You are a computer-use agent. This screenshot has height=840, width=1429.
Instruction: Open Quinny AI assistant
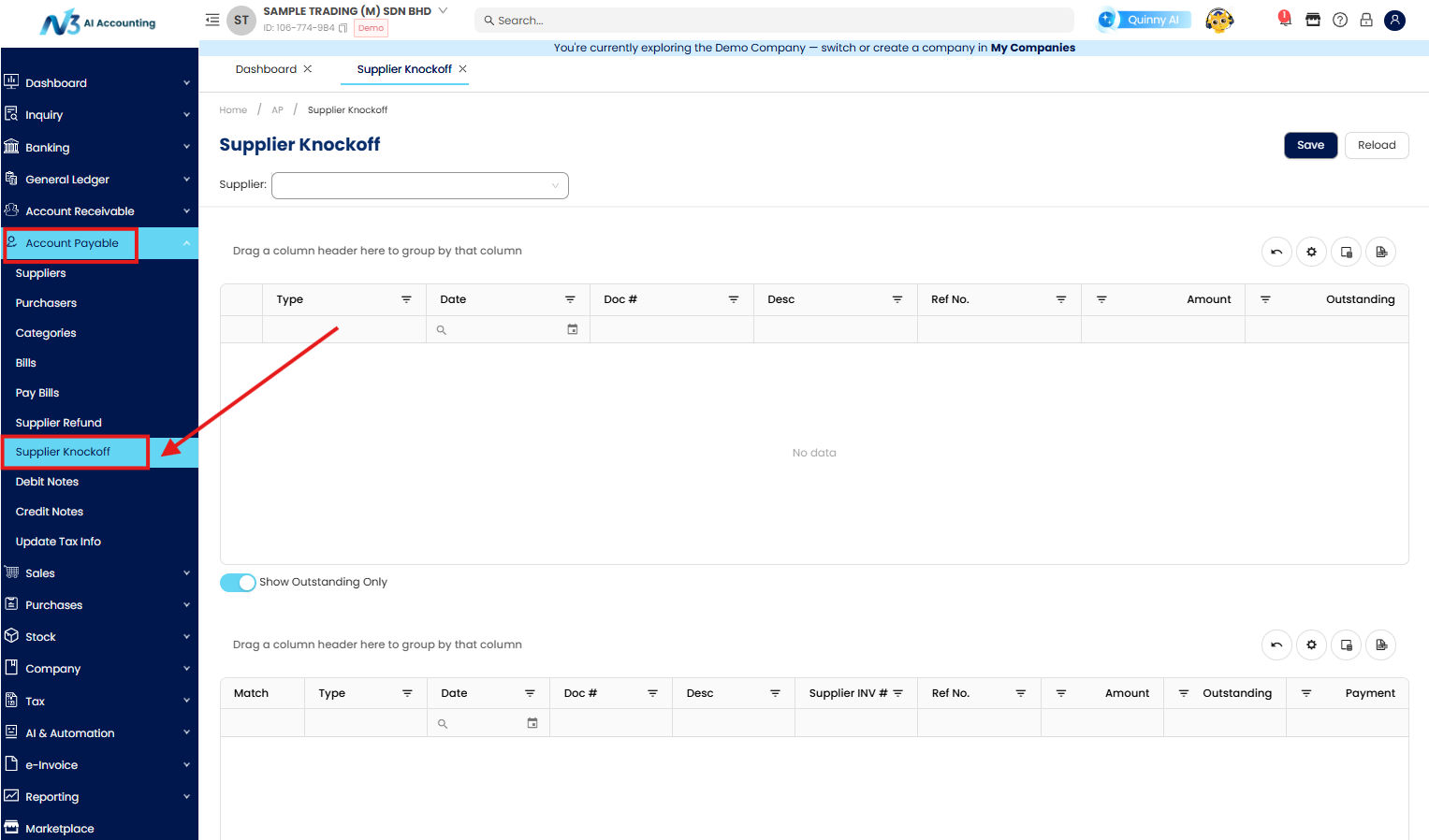[x=1145, y=20]
